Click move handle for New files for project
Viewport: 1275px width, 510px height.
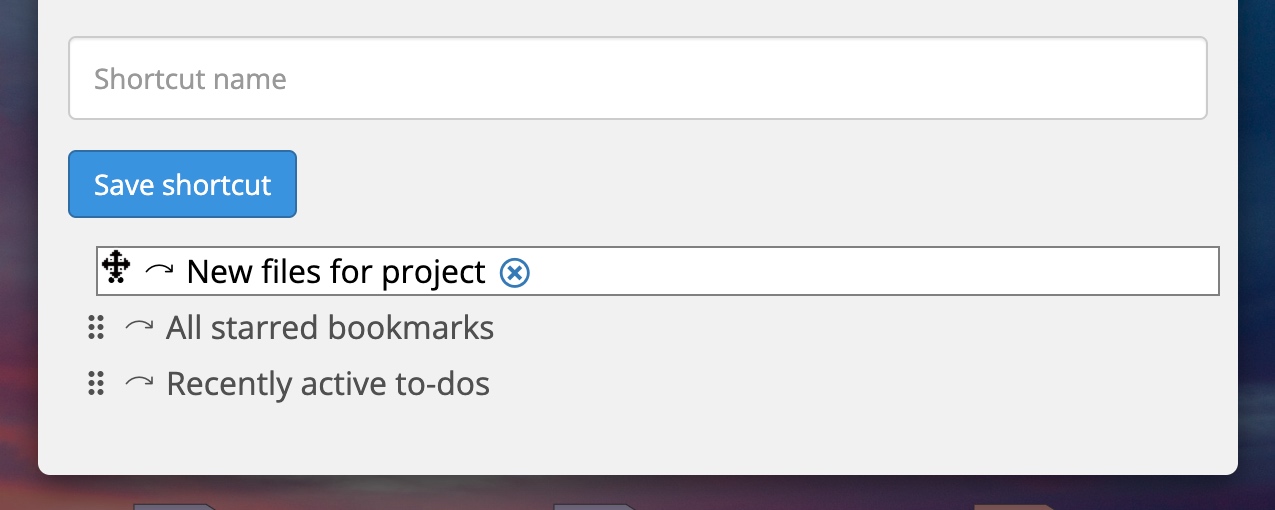pyautogui.click(x=116, y=267)
